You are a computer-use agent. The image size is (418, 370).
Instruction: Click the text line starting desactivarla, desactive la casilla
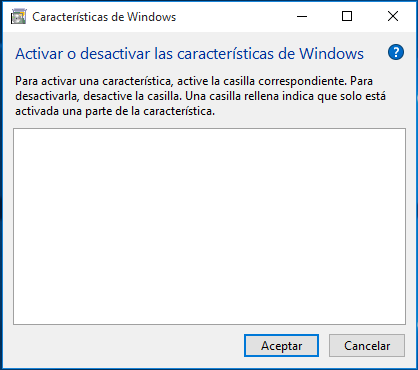200,96
